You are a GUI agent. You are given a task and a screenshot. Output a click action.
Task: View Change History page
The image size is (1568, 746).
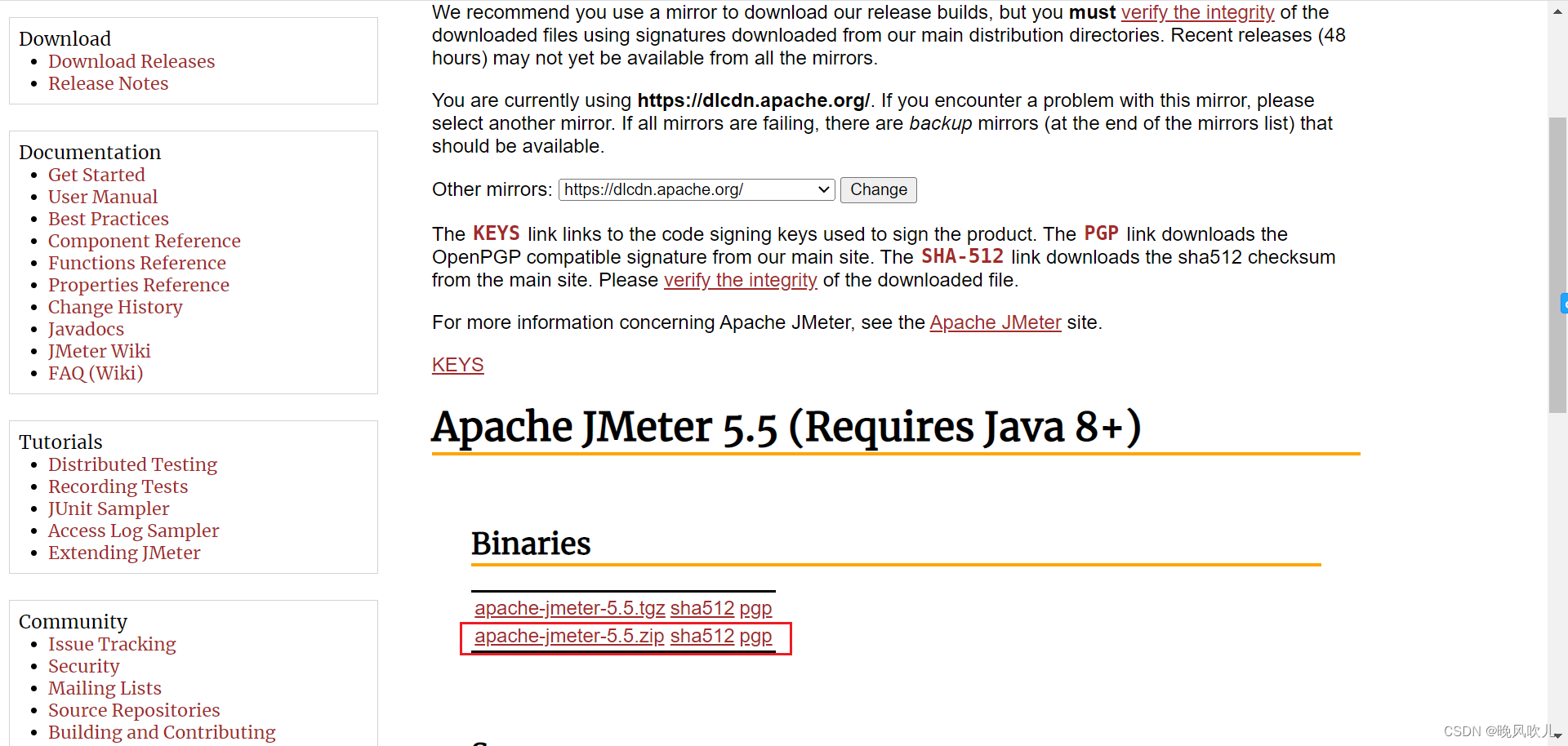point(115,307)
